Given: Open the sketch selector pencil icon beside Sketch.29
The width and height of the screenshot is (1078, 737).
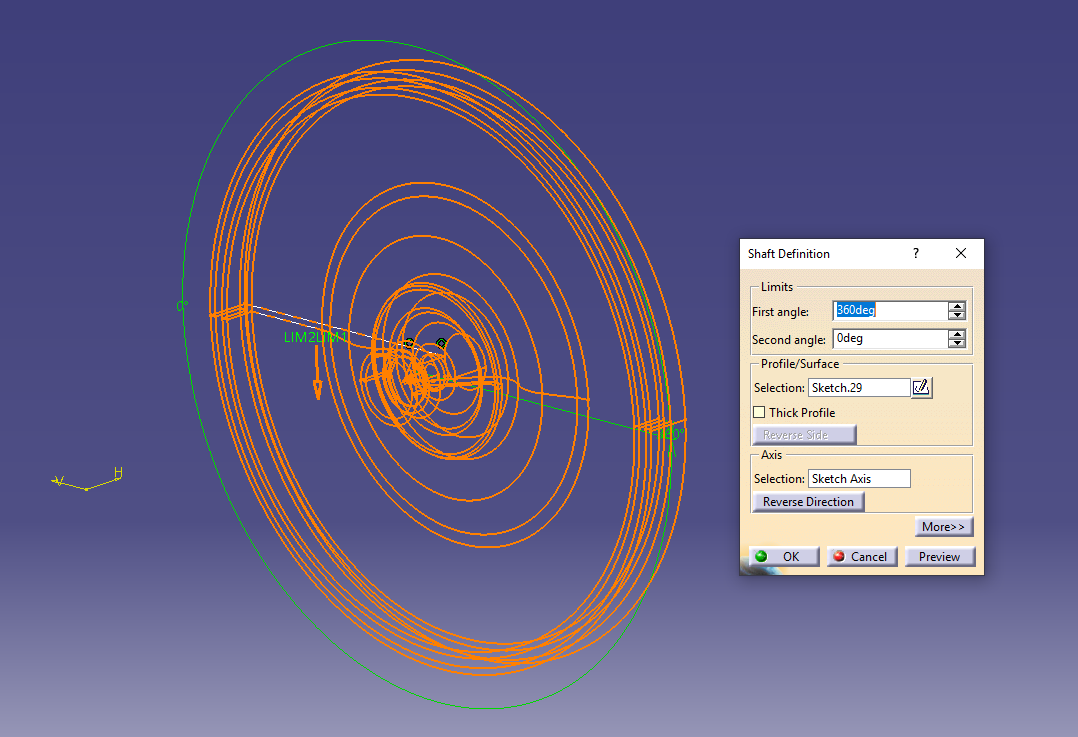Looking at the screenshot, I should coord(921,387).
